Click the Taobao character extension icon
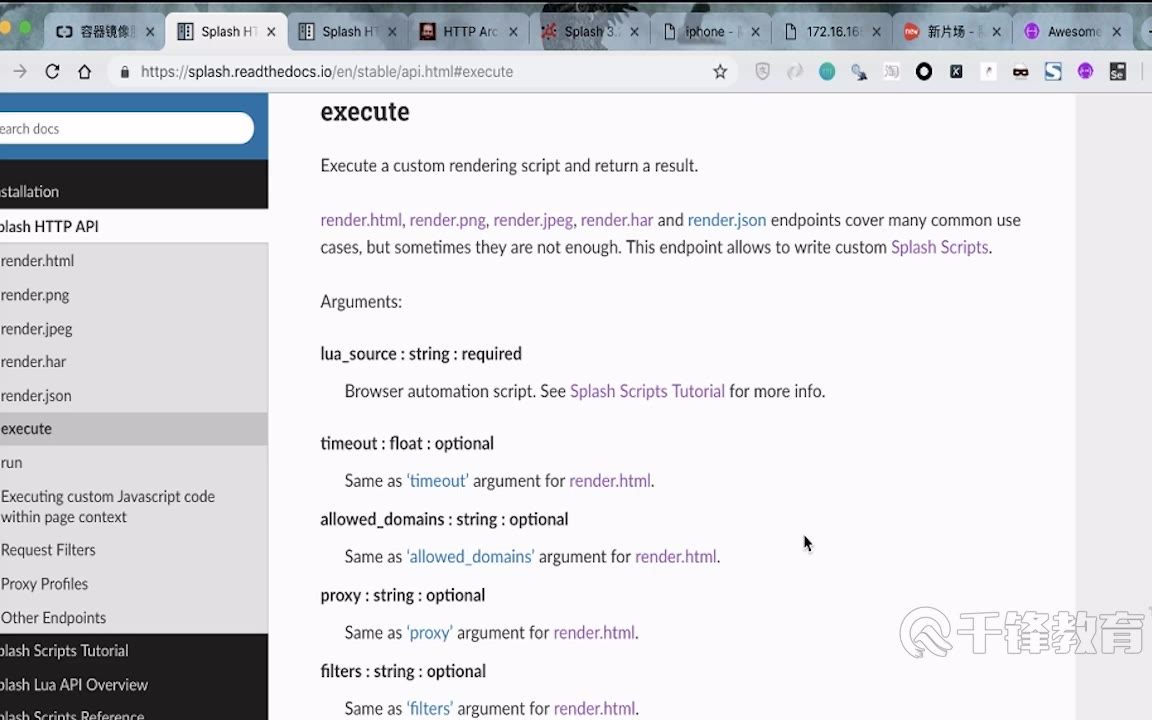This screenshot has height=720, width=1152. coord(891,71)
